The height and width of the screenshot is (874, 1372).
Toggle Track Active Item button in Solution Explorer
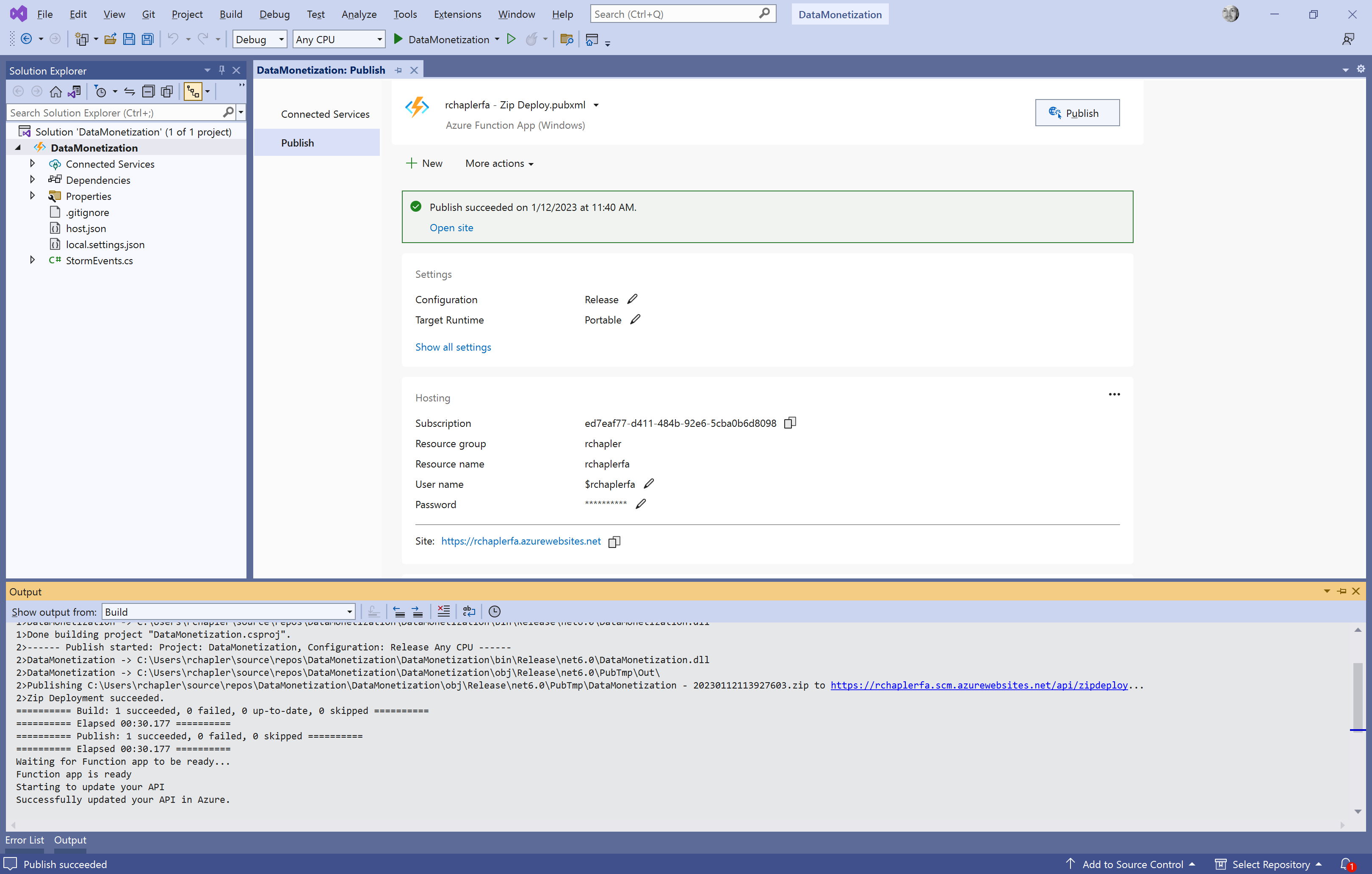(193, 91)
